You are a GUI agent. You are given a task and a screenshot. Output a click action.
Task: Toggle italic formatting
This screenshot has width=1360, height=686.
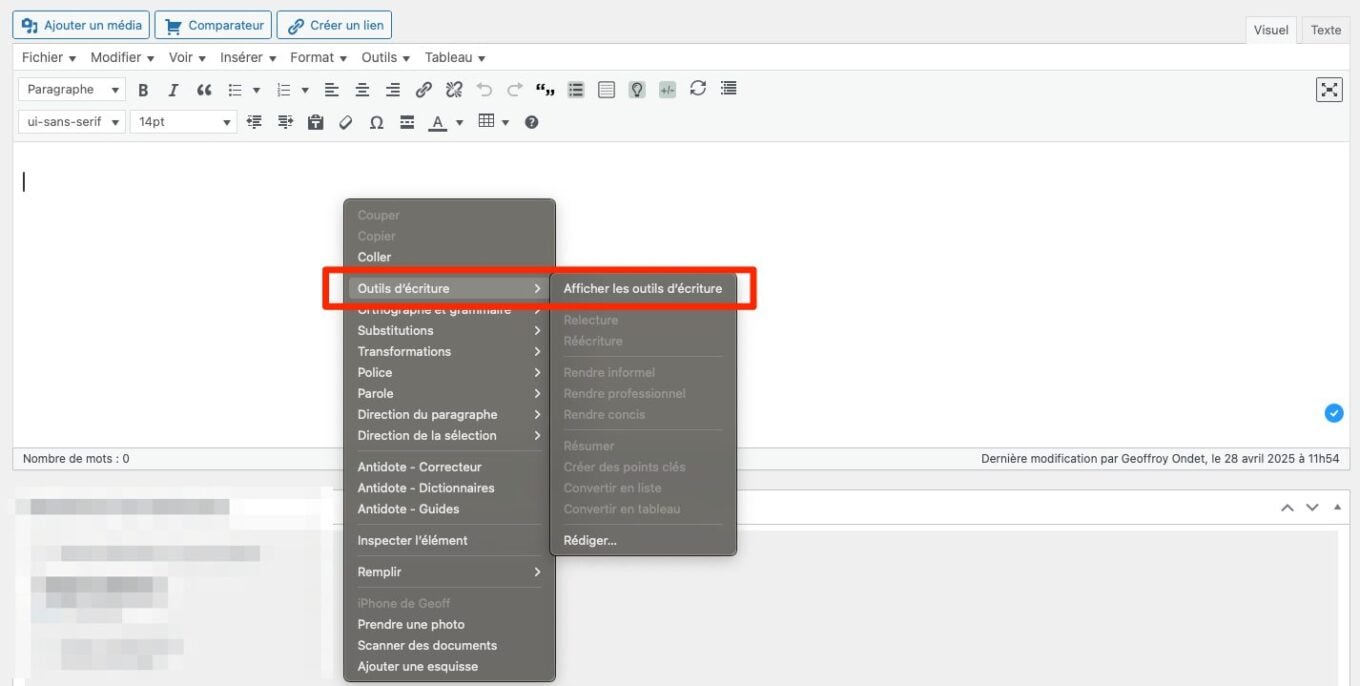click(x=173, y=90)
